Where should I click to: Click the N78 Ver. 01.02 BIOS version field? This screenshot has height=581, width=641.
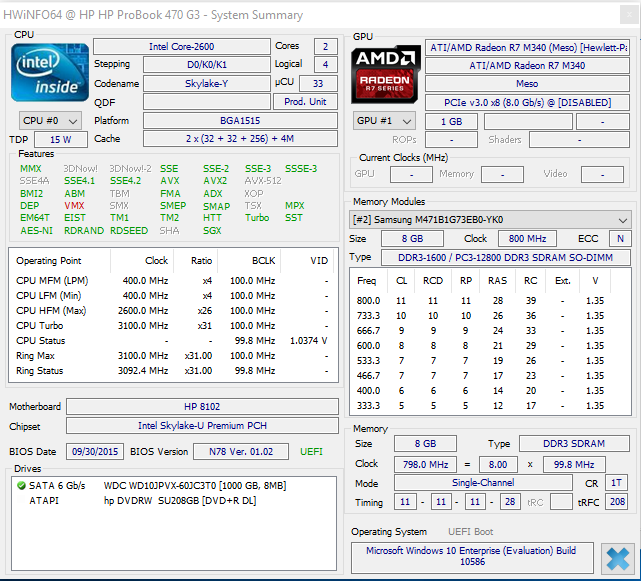point(241,452)
